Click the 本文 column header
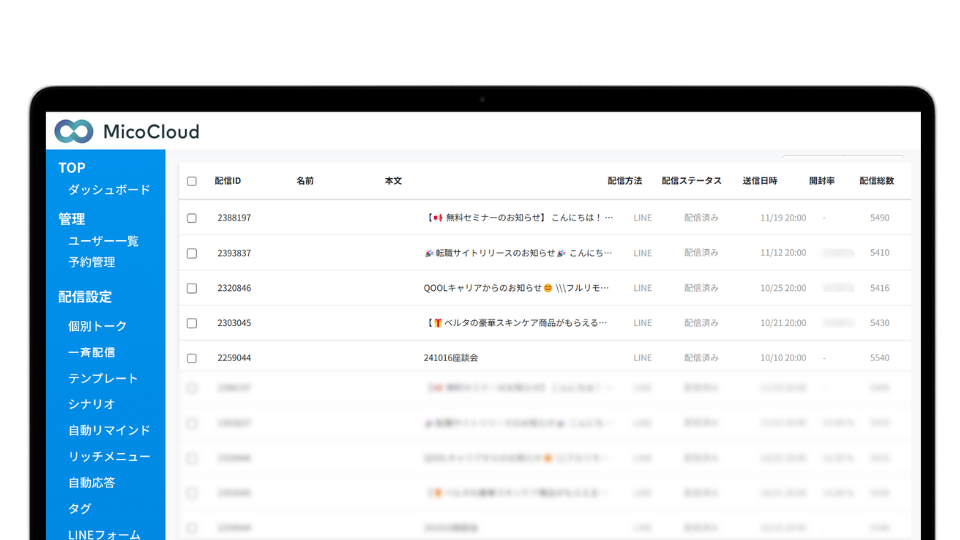The width and height of the screenshot is (960, 540). (393, 181)
